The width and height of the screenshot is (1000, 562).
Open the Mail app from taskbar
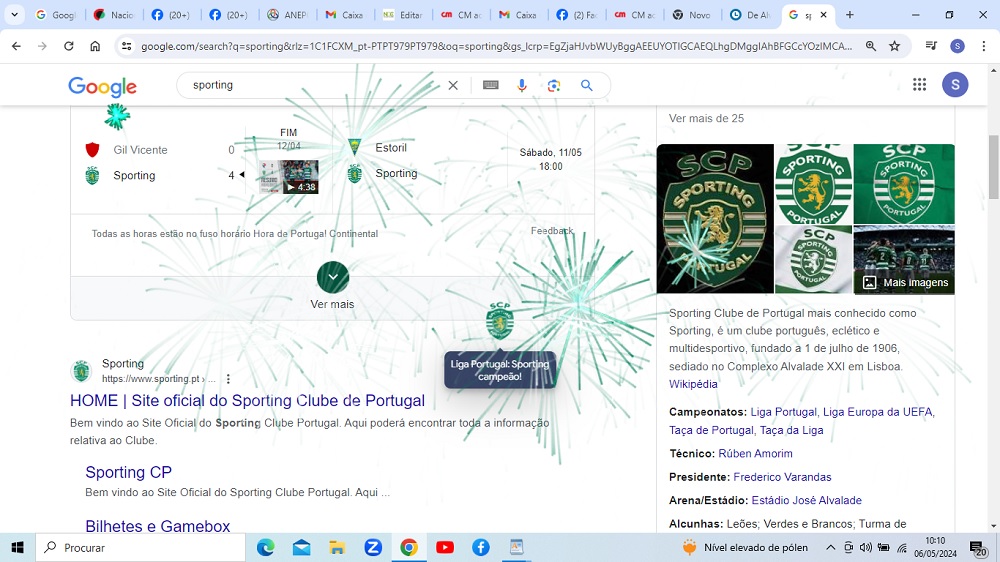click(302, 547)
